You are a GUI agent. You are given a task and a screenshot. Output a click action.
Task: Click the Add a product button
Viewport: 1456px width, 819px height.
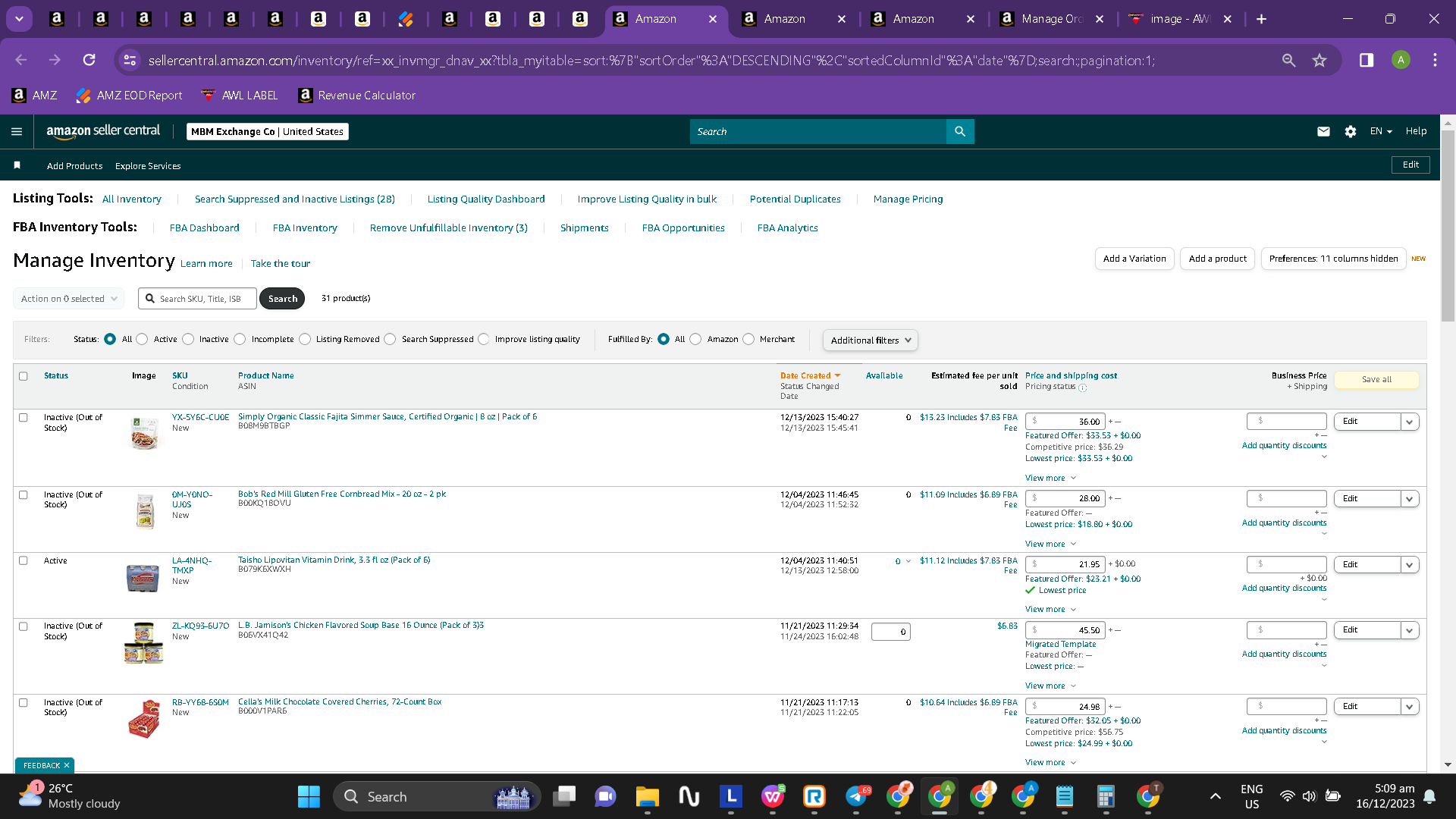click(x=1218, y=259)
